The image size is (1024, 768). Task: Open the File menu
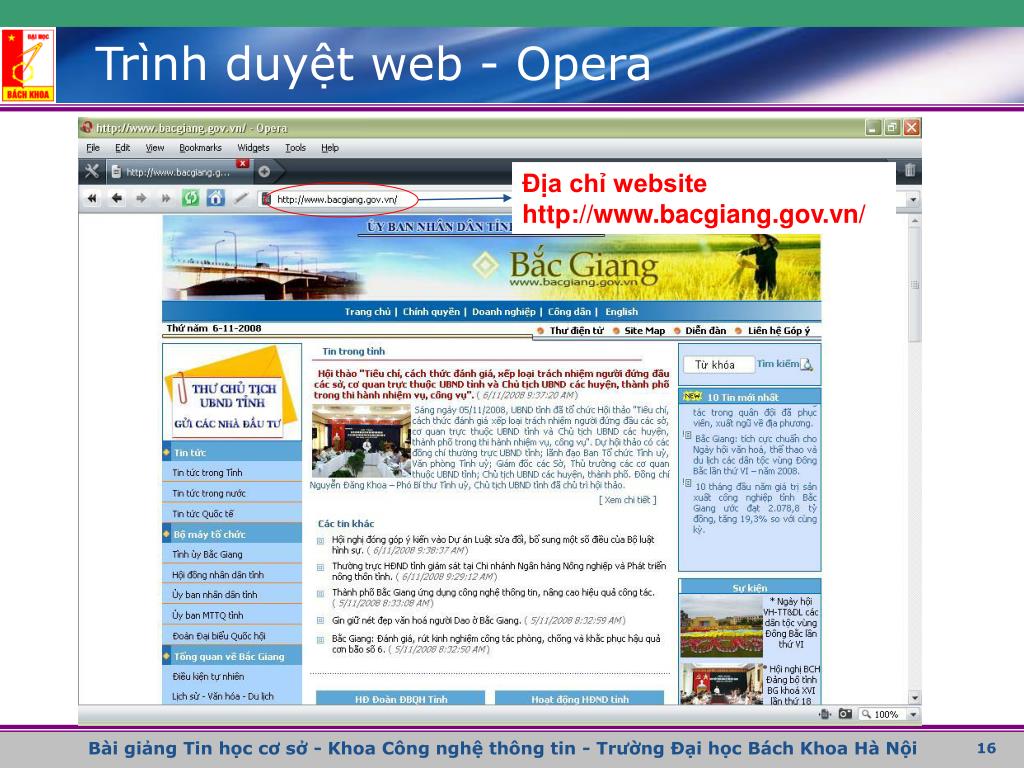pos(93,148)
